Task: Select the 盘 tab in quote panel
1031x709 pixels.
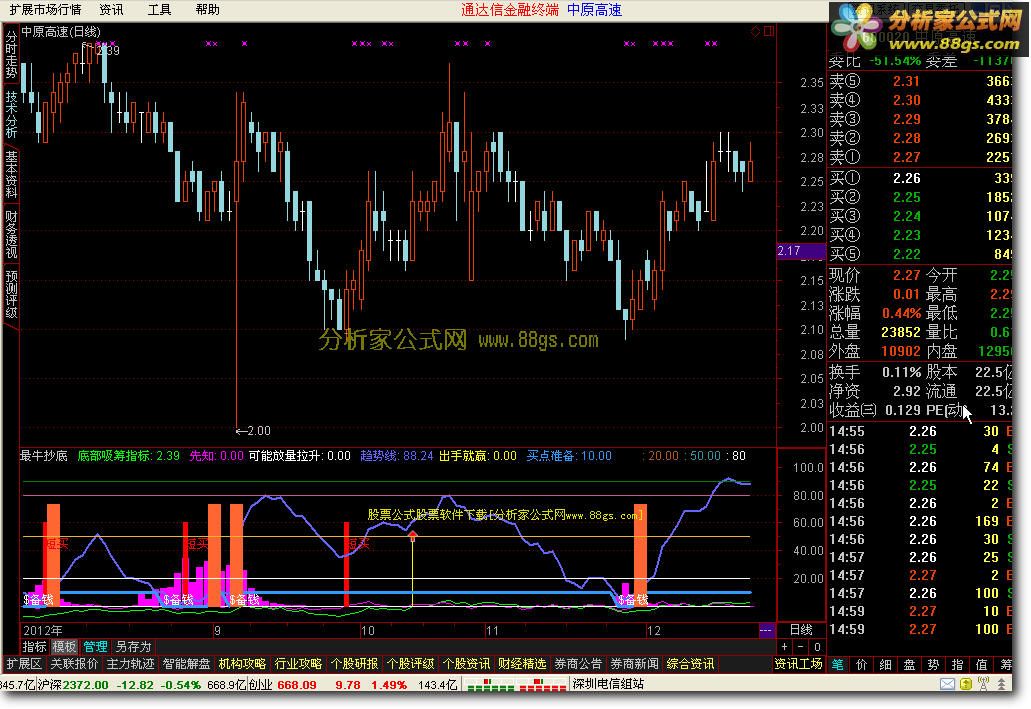Action: (909, 664)
